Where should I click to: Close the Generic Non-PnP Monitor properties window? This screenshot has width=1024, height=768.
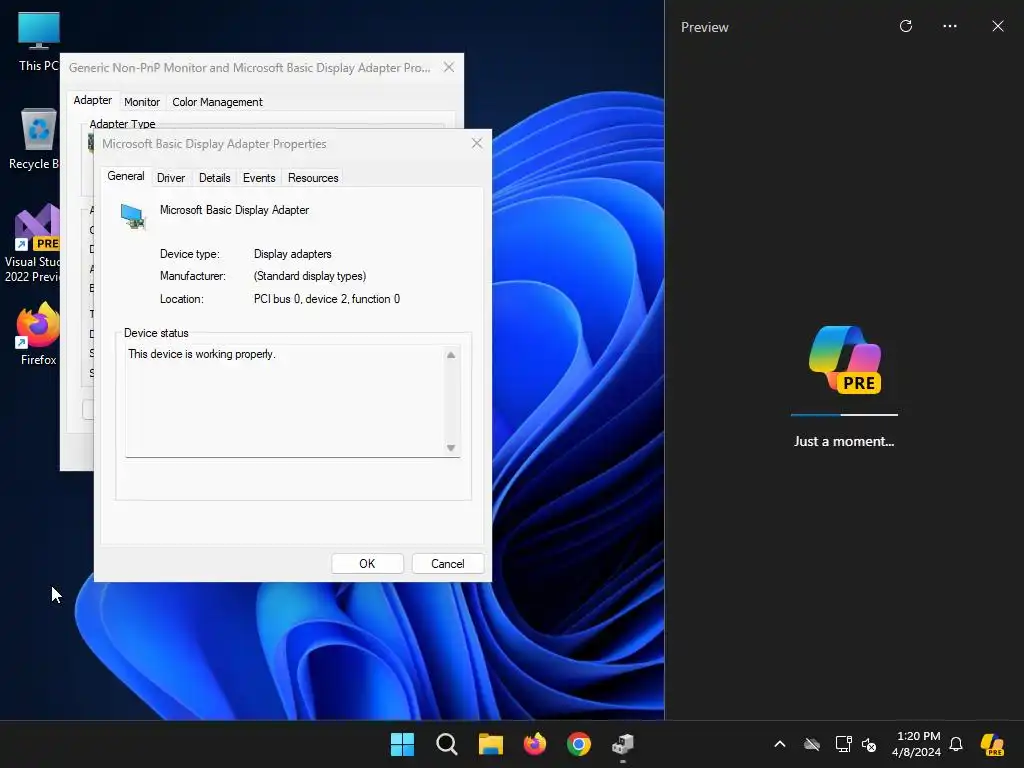click(449, 67)
